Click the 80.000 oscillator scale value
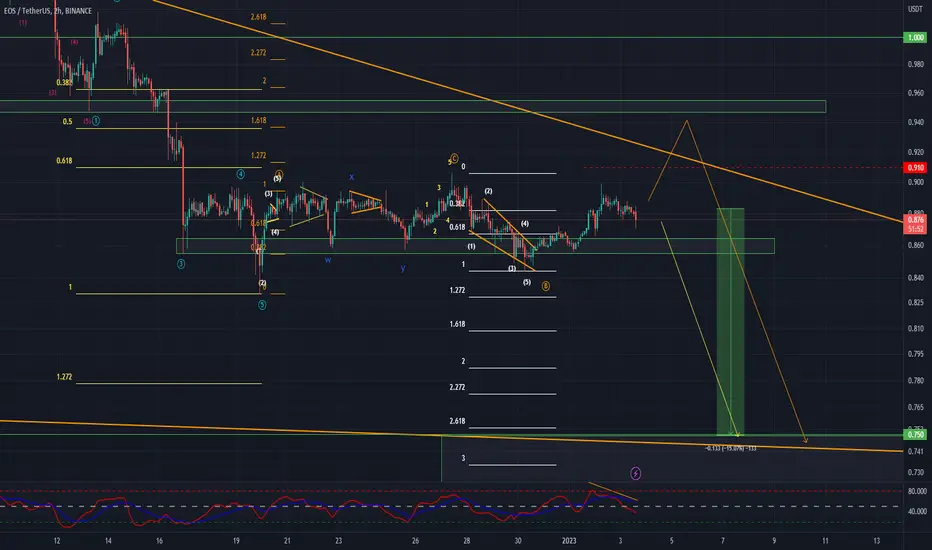 click(x=917, y=491)
